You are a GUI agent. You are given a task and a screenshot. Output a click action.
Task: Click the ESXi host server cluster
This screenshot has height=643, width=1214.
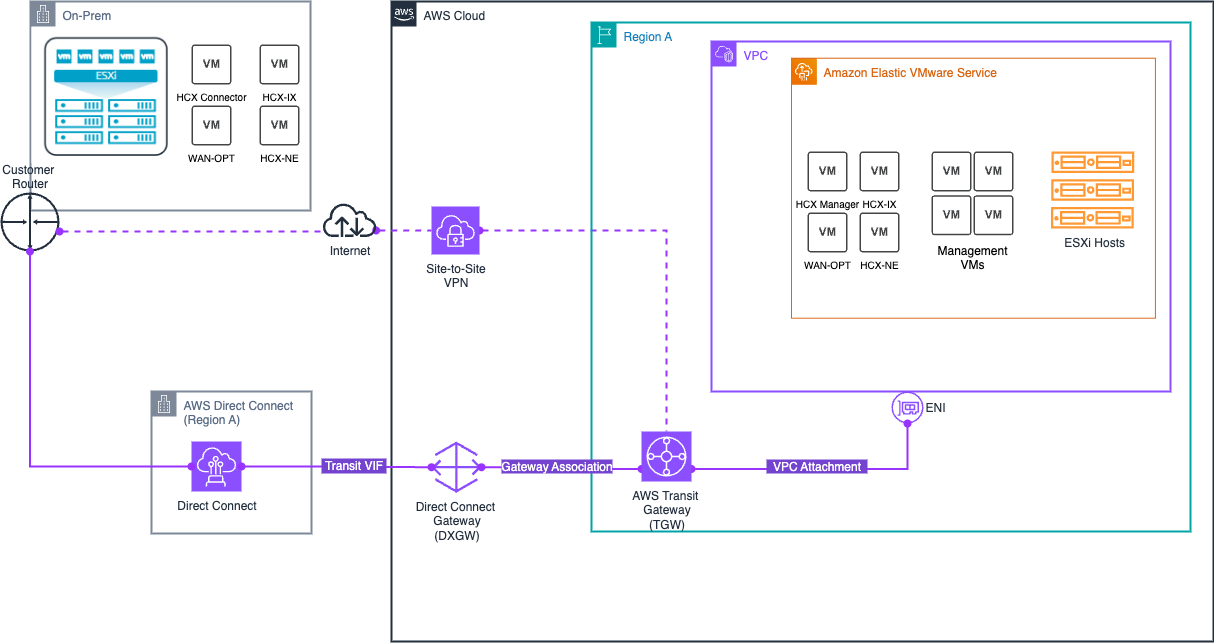point(105,96)
